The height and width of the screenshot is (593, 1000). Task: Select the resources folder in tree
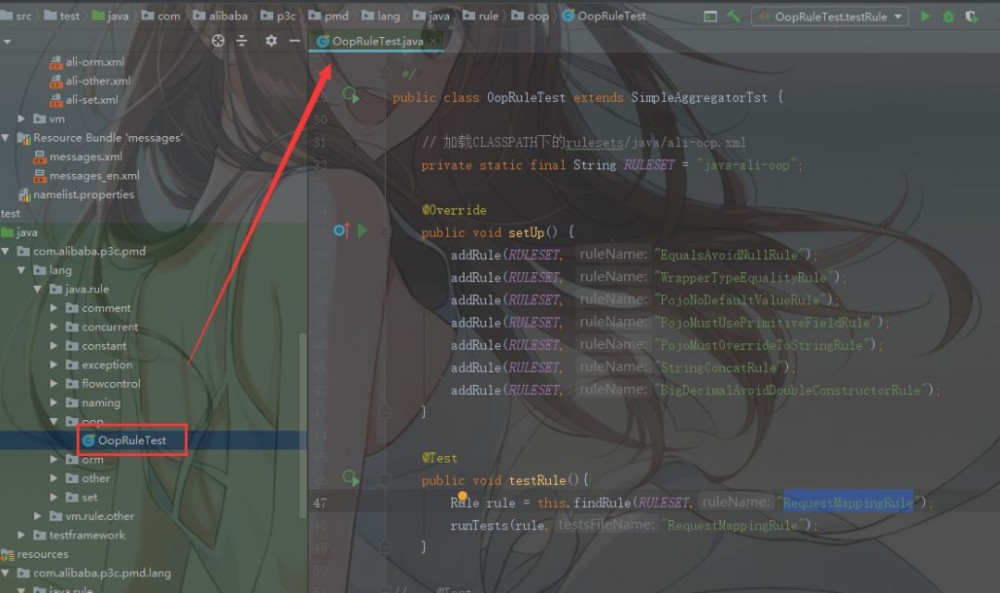tap(35, 554)
